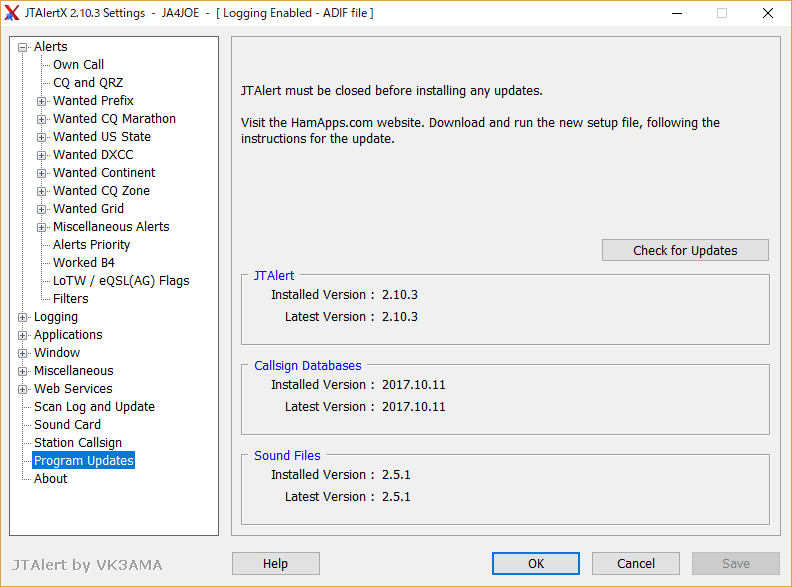This screenshot has width=792, height=587.
Task: Select the Own Call item
Action: click(x=78, y=65)
